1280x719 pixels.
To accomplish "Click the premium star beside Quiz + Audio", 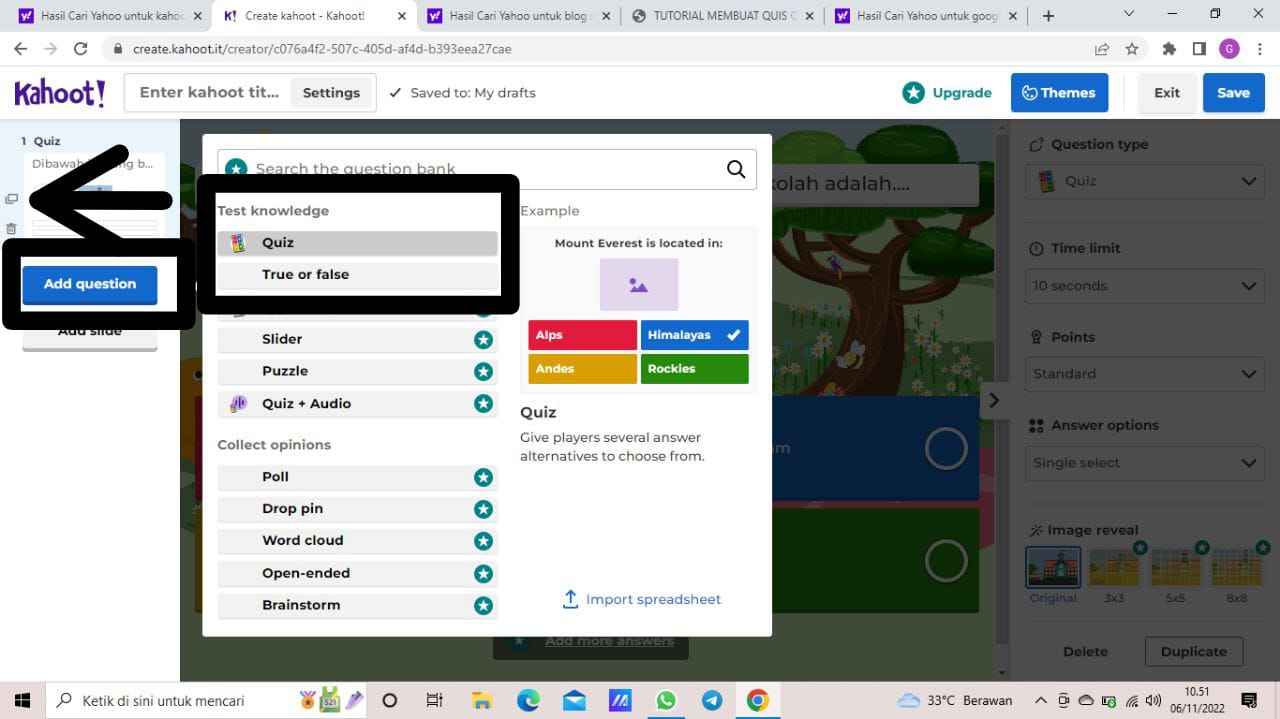I will pos(484,403).
